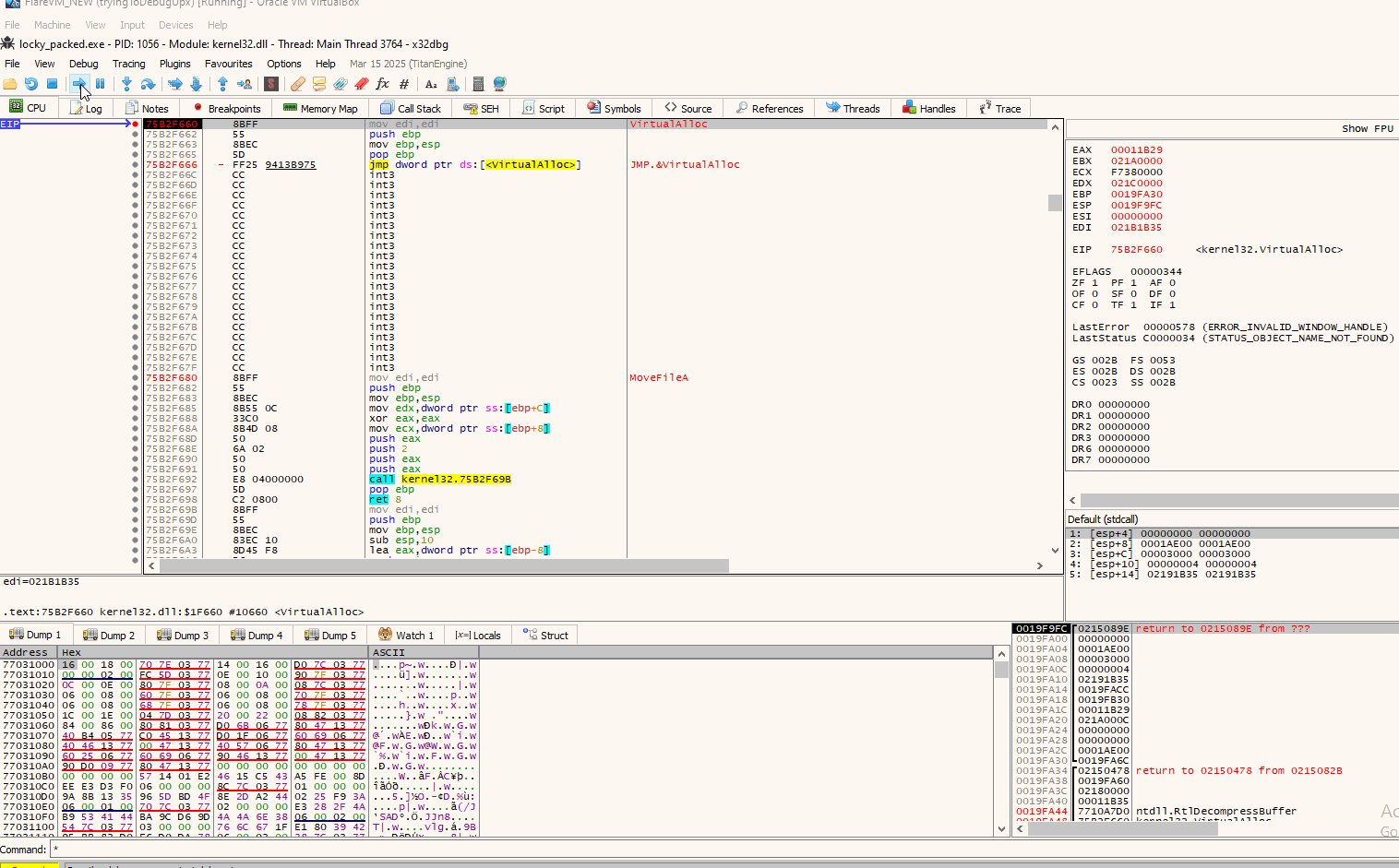This screenshot has height=868, width=1399.
Task: Select the call kernel32.75B2F698 instruction
Action: point(440,479)
